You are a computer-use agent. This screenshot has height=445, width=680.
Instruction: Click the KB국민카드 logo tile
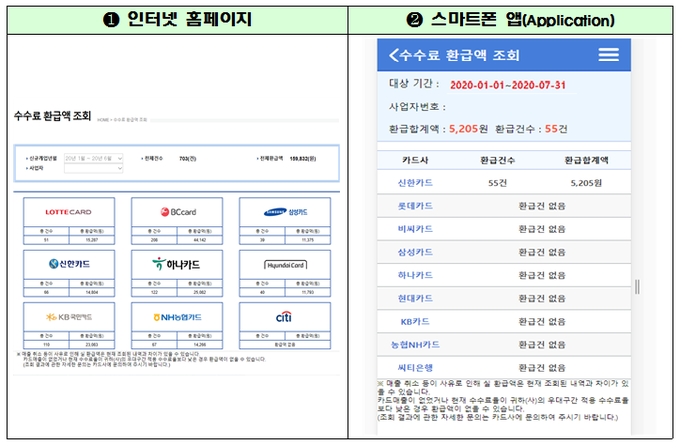tap(69, 317)
